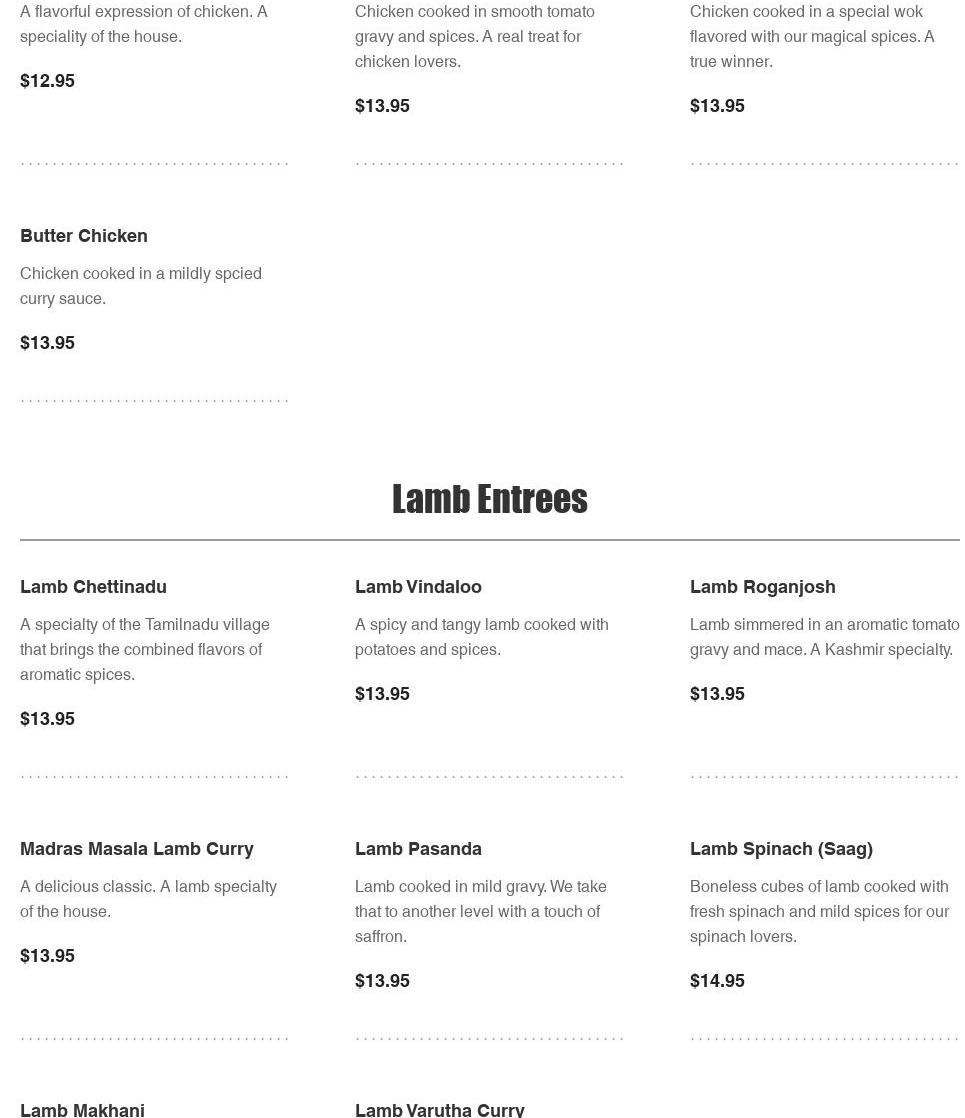Open the Lamb Vindaloo item
965x1118 pixels.
[x=418, y=587]
